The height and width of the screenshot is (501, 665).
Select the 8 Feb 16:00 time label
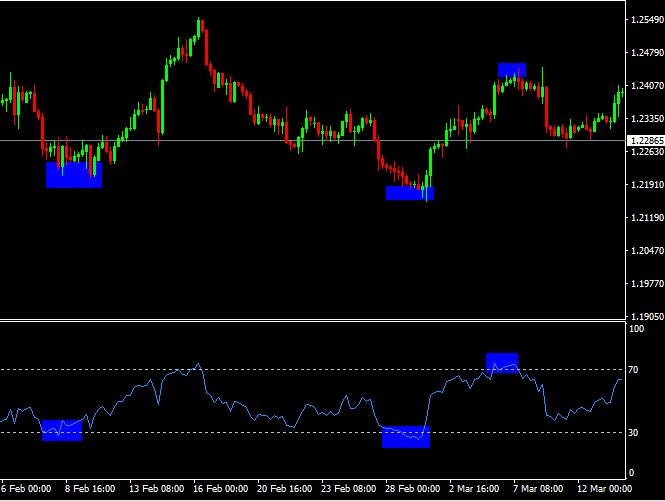pos(90,489)
